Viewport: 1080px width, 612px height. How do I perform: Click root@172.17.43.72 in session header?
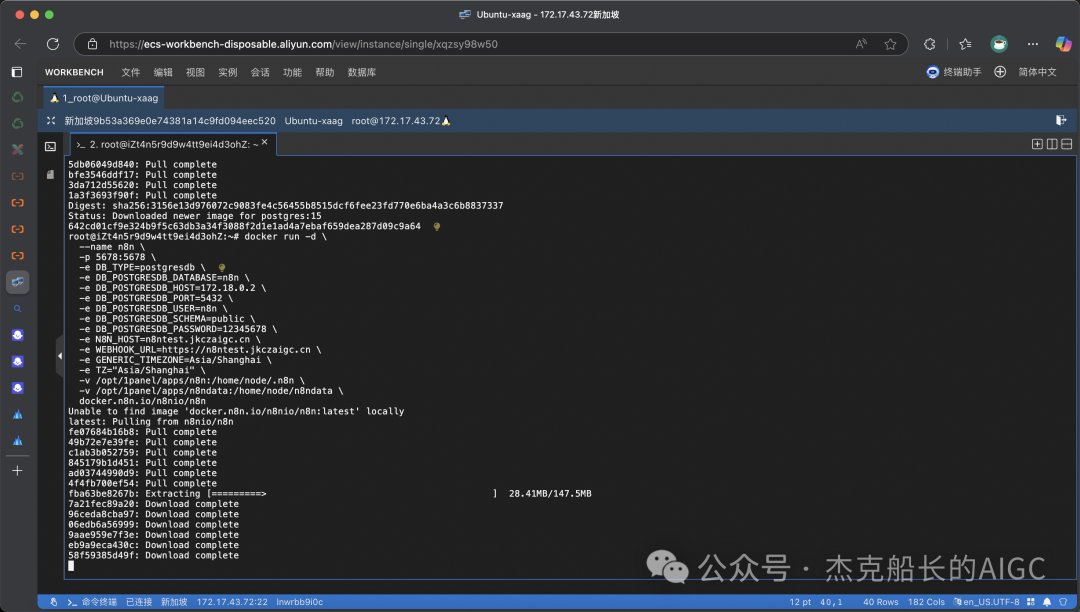[x=396, y=121]
